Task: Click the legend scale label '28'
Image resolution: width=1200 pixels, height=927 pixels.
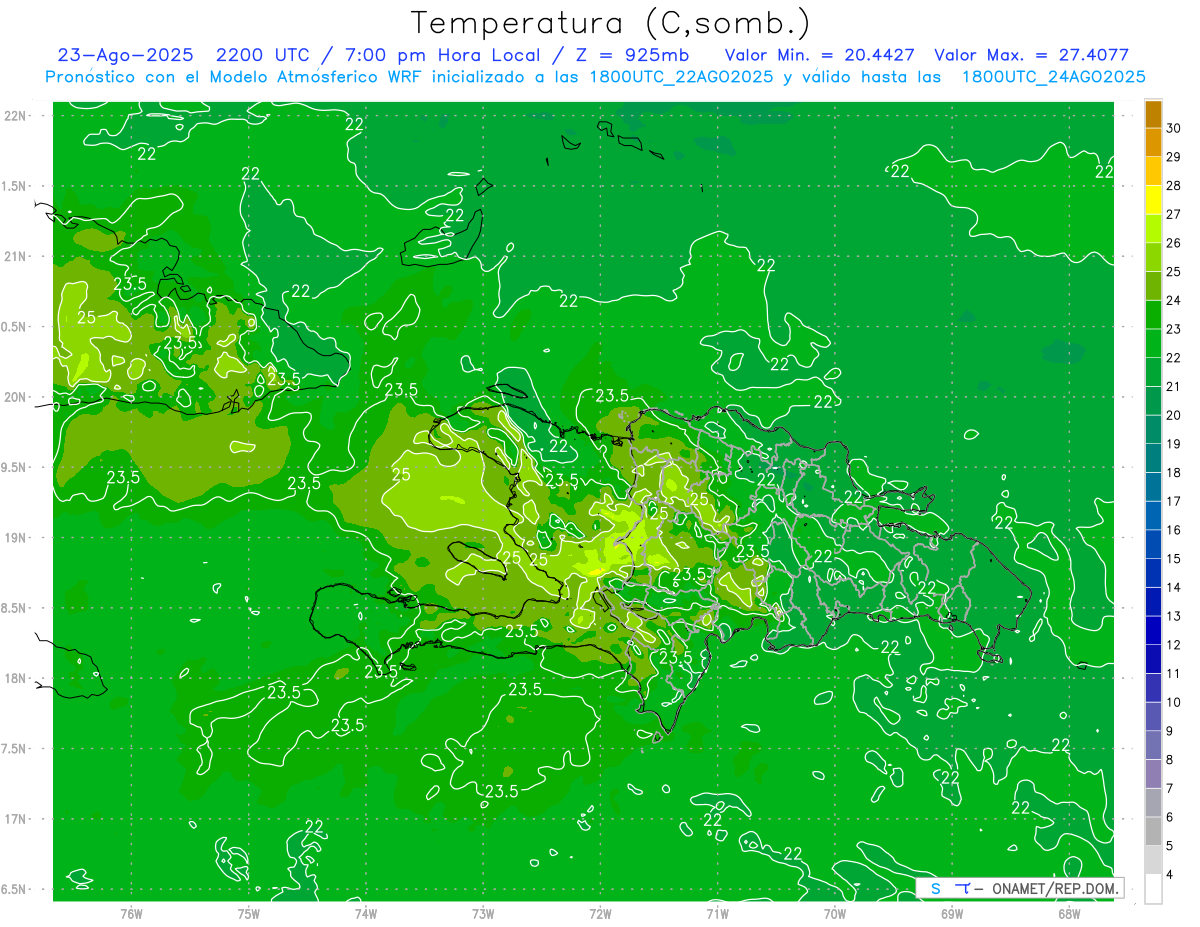Action: [x=1174, y=186]
